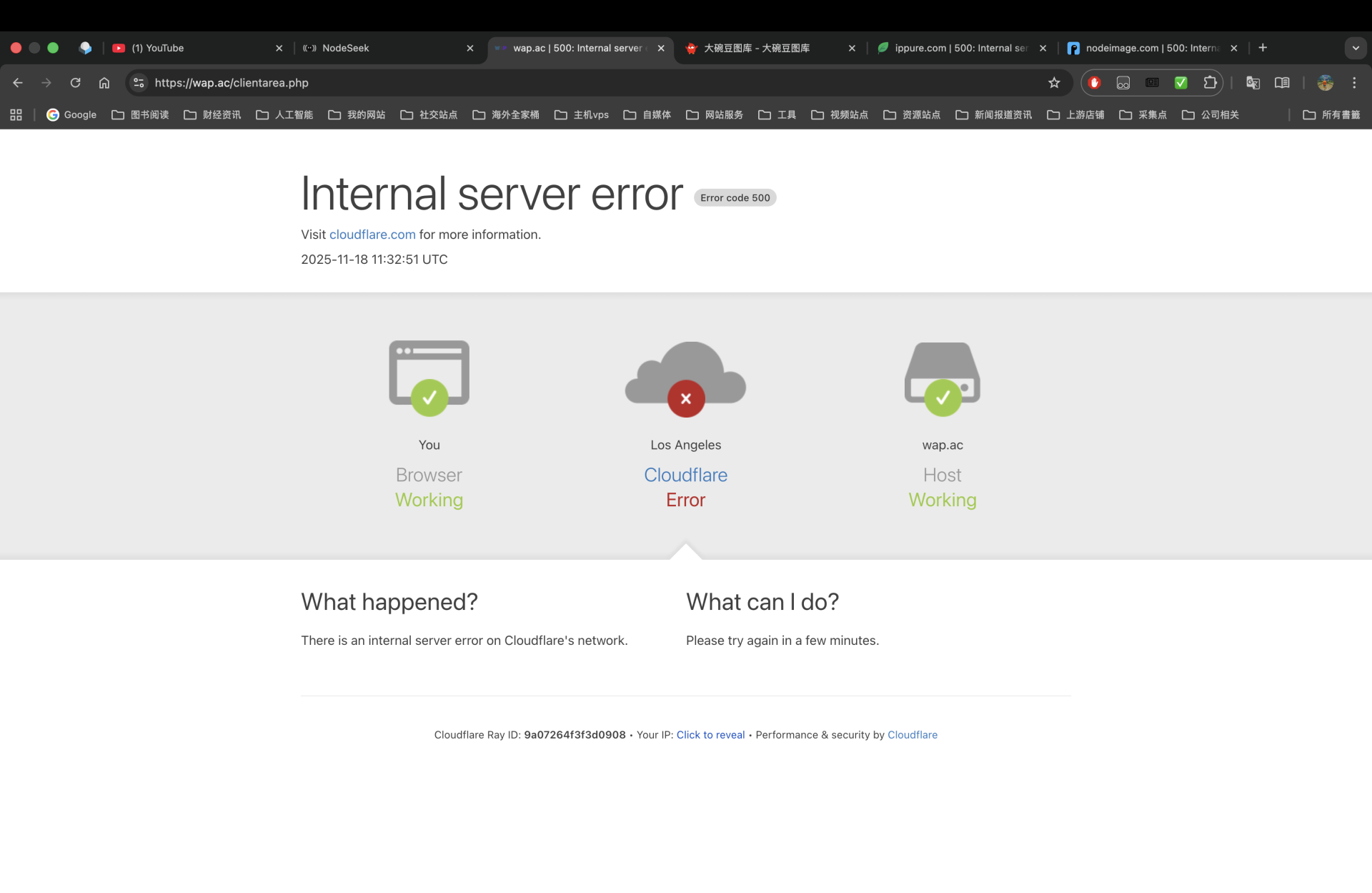Open the 公司相关 bookmark folder

tap(1211, 114)
